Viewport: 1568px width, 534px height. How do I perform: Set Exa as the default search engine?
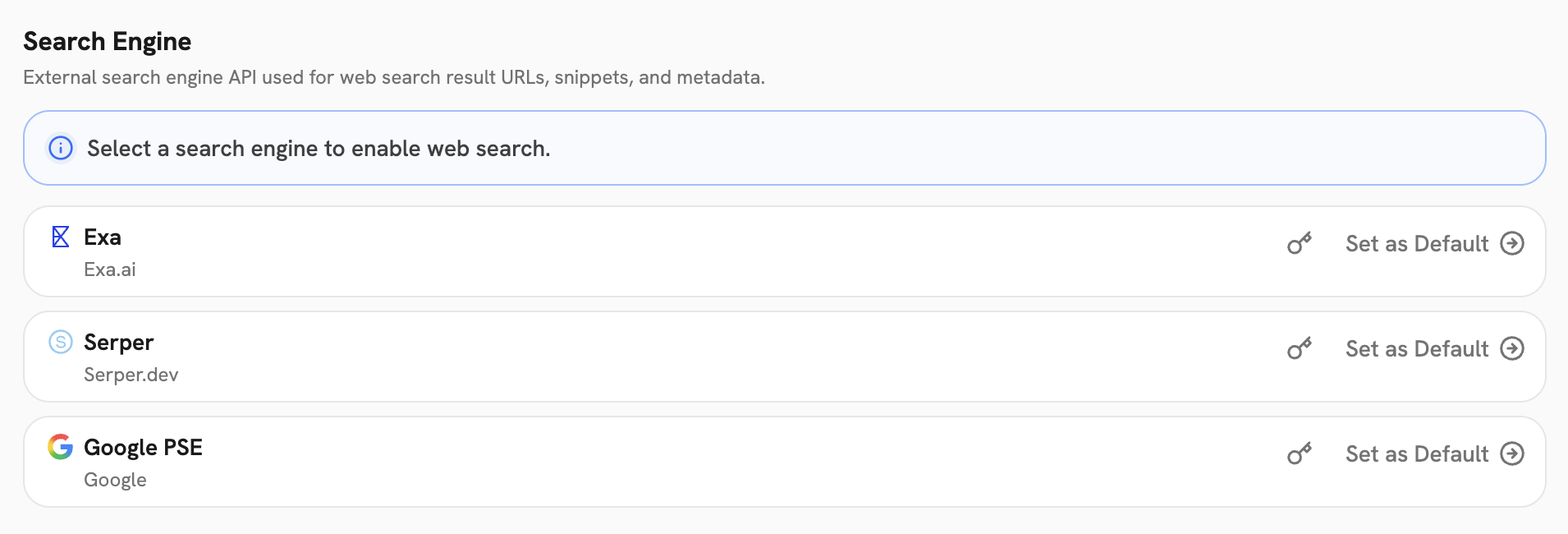click(1417, 244)
